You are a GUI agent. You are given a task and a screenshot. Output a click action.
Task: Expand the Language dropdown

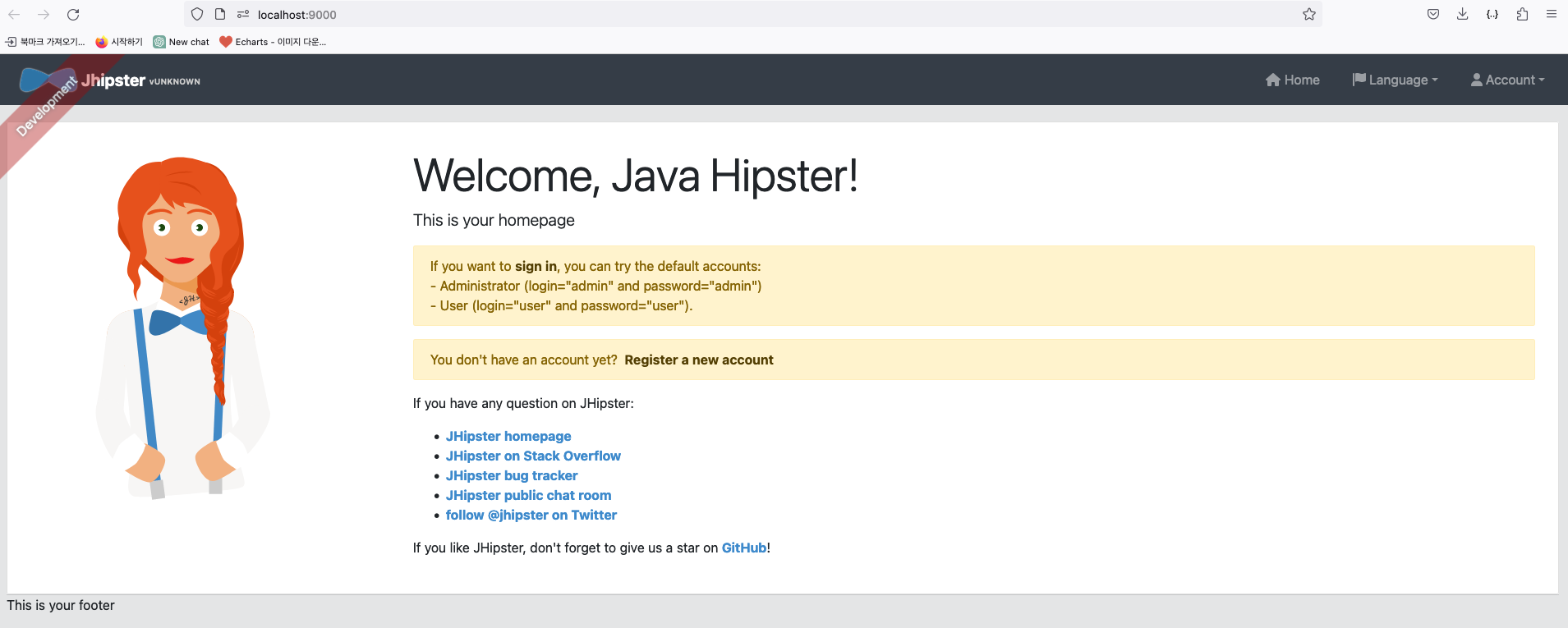click(x=1395, y=80)
